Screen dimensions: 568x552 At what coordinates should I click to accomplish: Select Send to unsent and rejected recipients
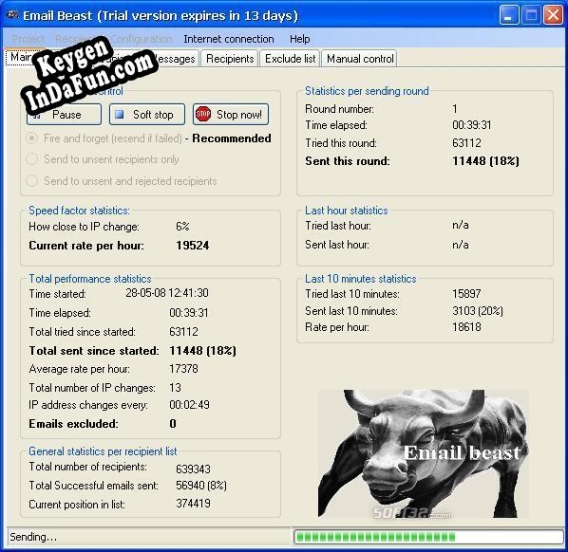pyautogui.click(x=32, y=181)
